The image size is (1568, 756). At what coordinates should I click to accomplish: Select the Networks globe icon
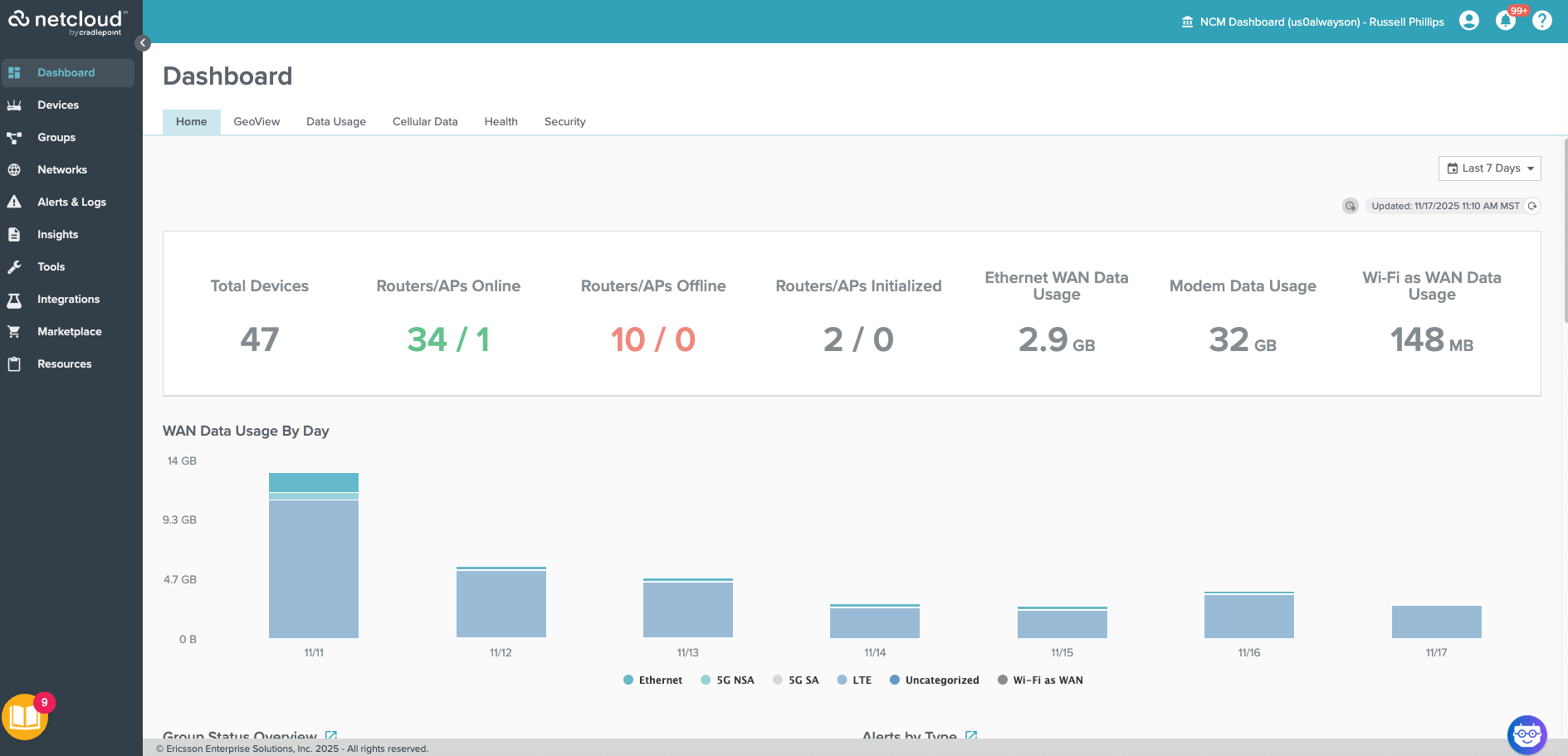pos(15,169)
